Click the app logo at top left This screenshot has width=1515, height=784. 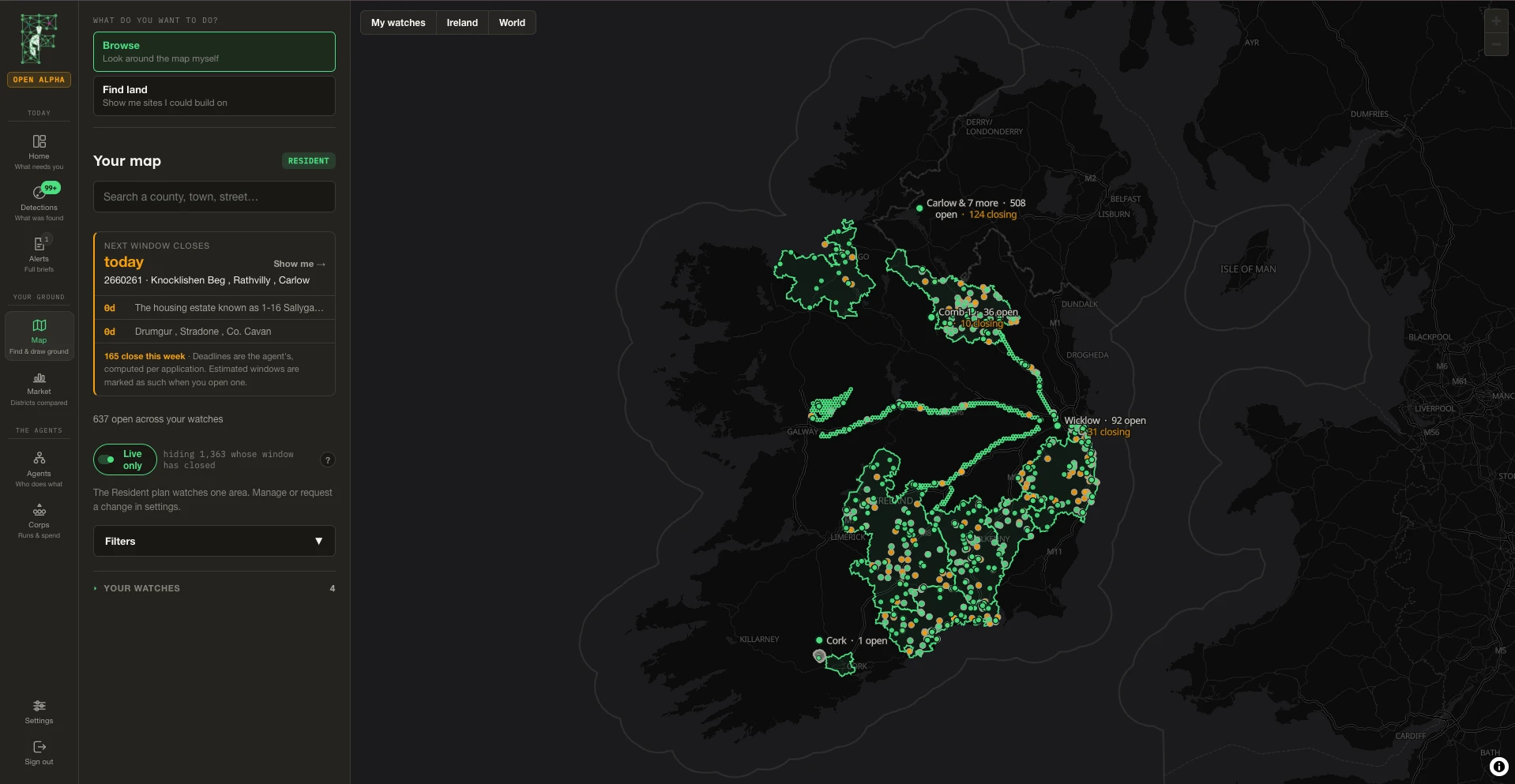point(39,39)
